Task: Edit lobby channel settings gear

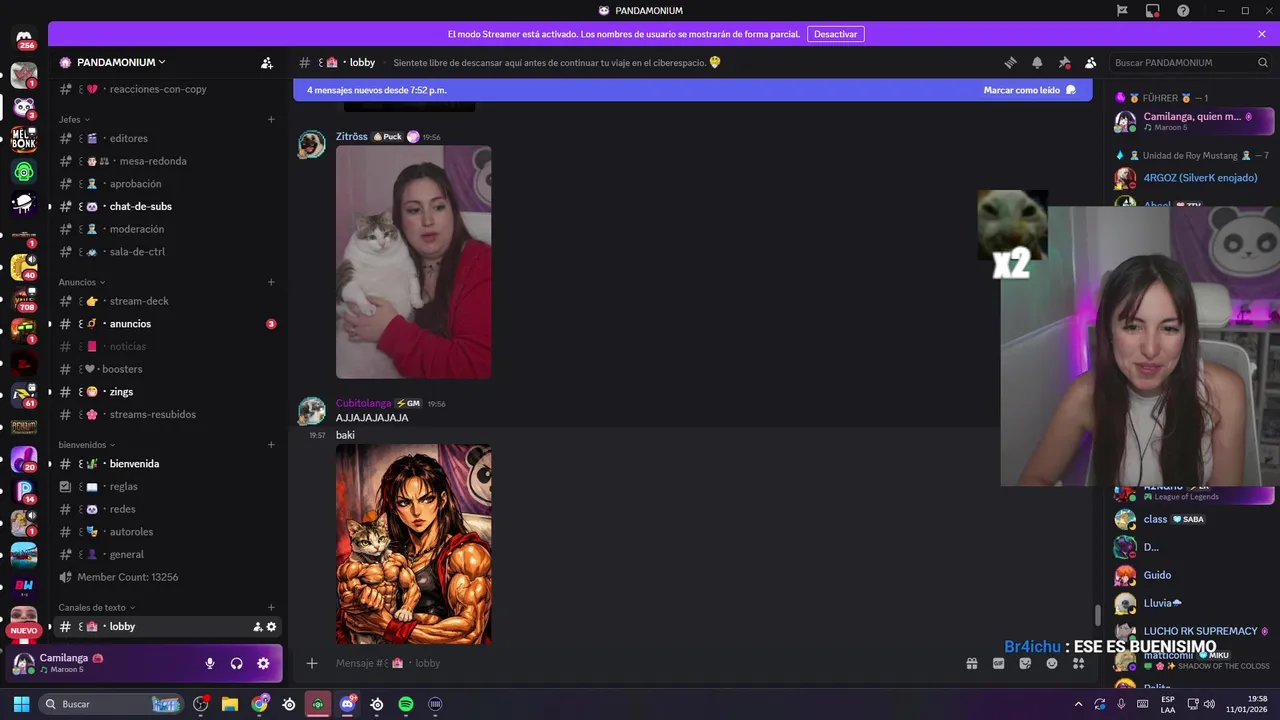Action: 271,627
